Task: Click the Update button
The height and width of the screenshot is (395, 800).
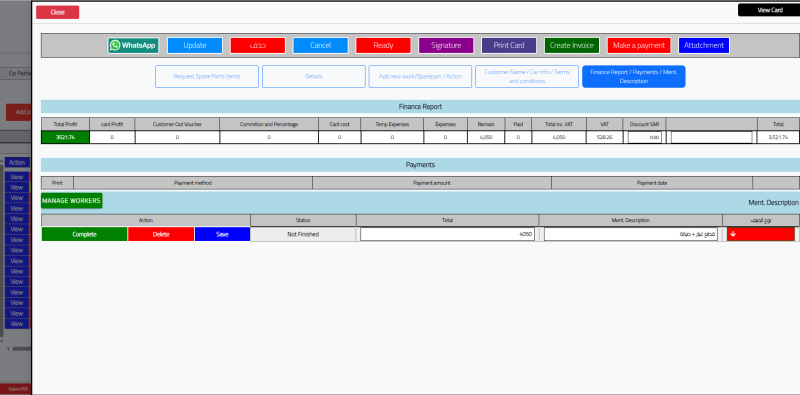Action: click(x=195, y=45)
